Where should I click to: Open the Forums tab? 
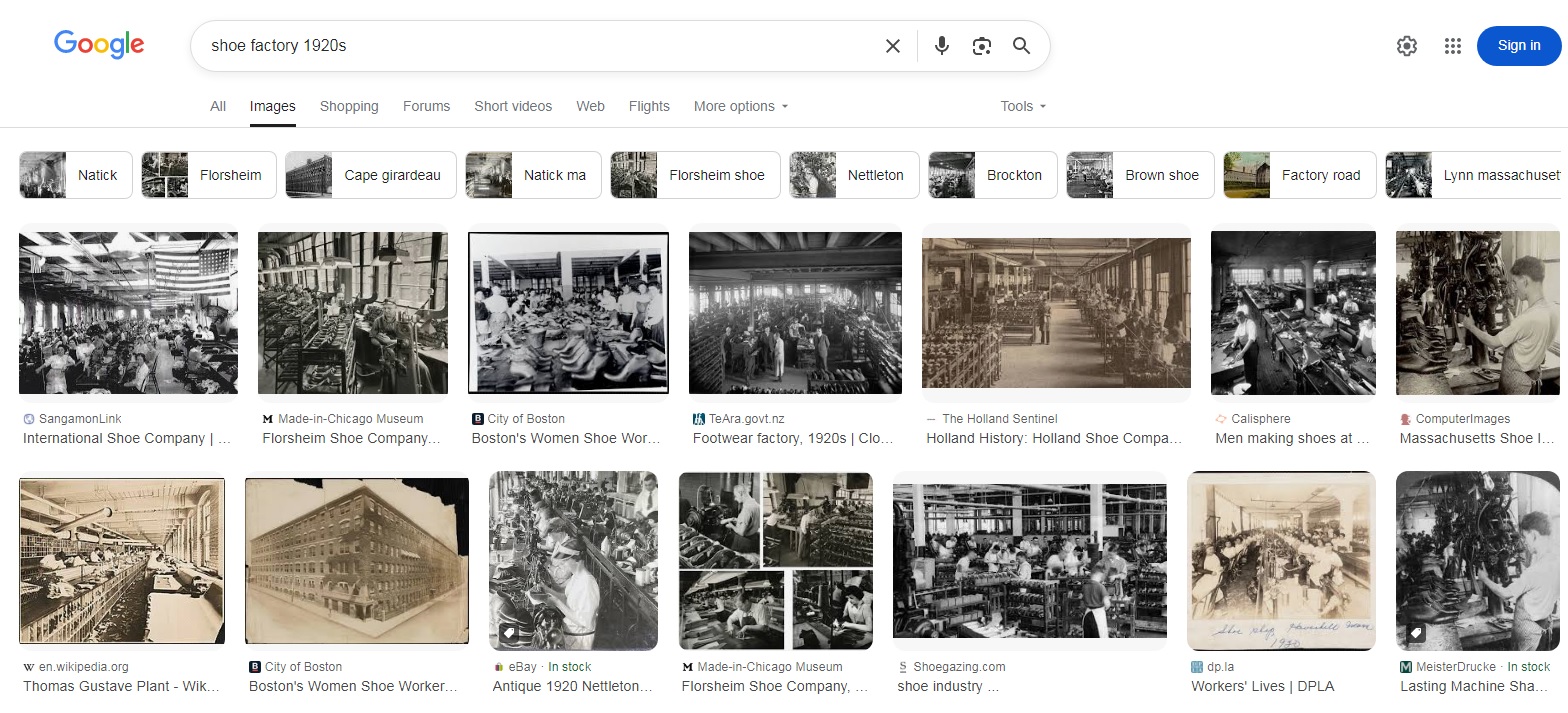[426, 106]
